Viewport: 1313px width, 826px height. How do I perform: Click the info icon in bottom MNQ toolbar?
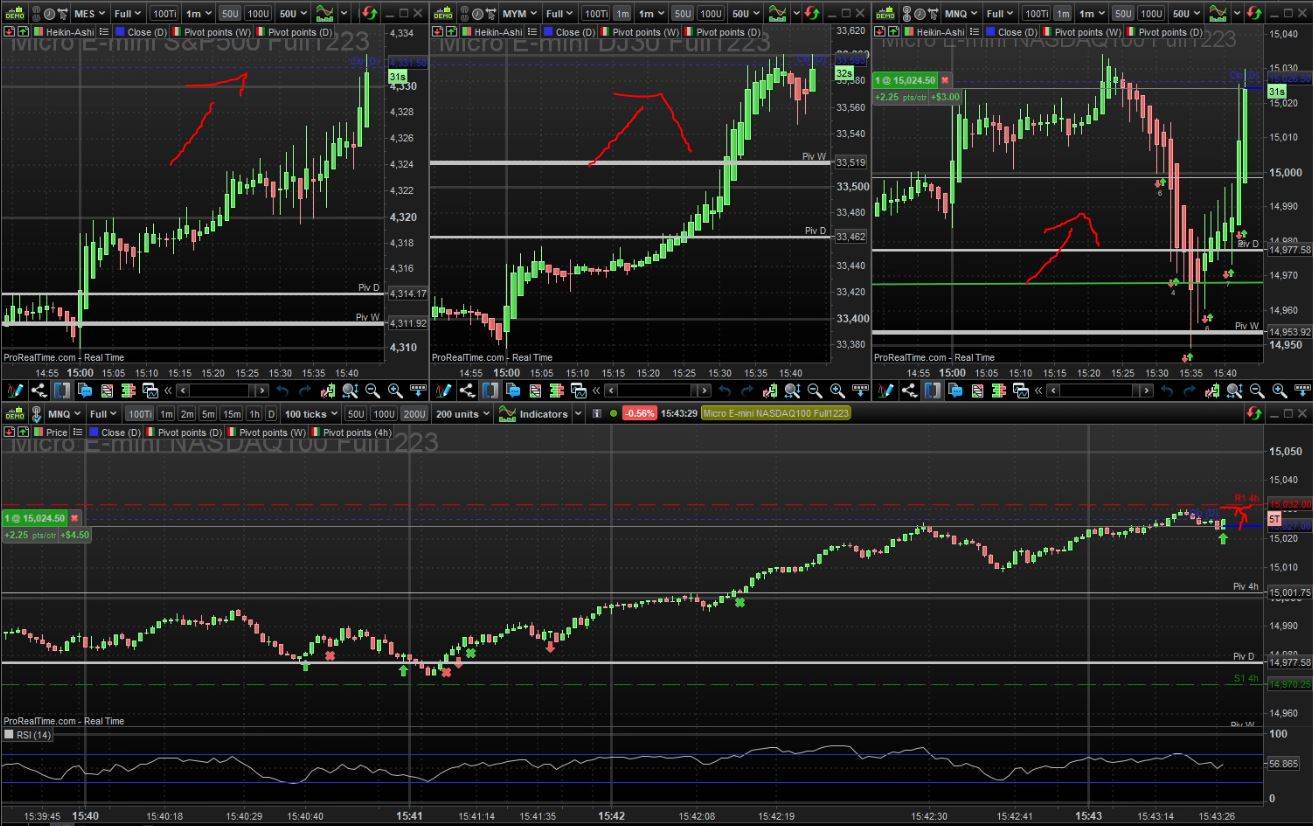pos(597,414)
